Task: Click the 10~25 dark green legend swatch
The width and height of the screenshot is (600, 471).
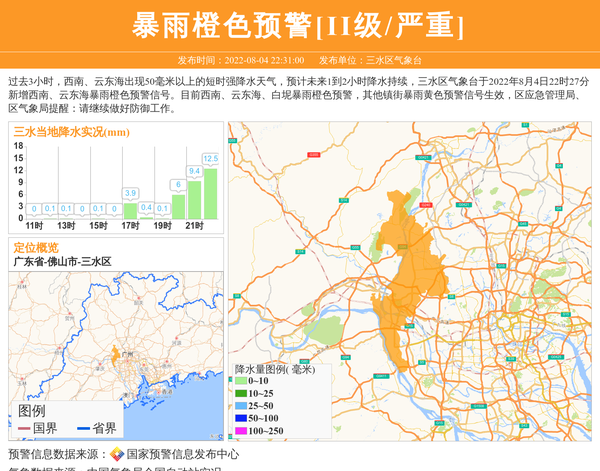Action: coord(240,393)
